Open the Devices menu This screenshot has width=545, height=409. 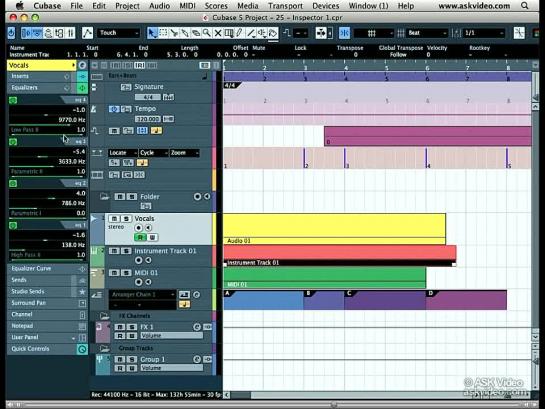click(x=326, y=6)
